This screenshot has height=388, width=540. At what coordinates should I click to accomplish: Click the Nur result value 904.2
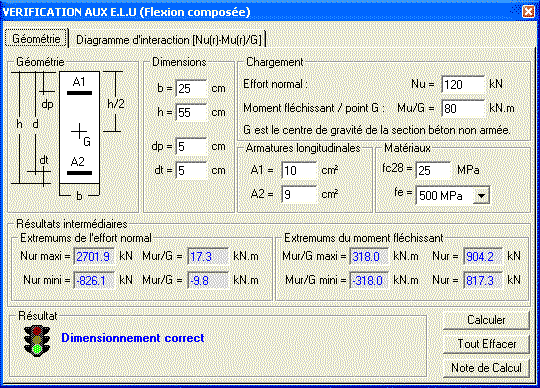(x=482, y=256)
